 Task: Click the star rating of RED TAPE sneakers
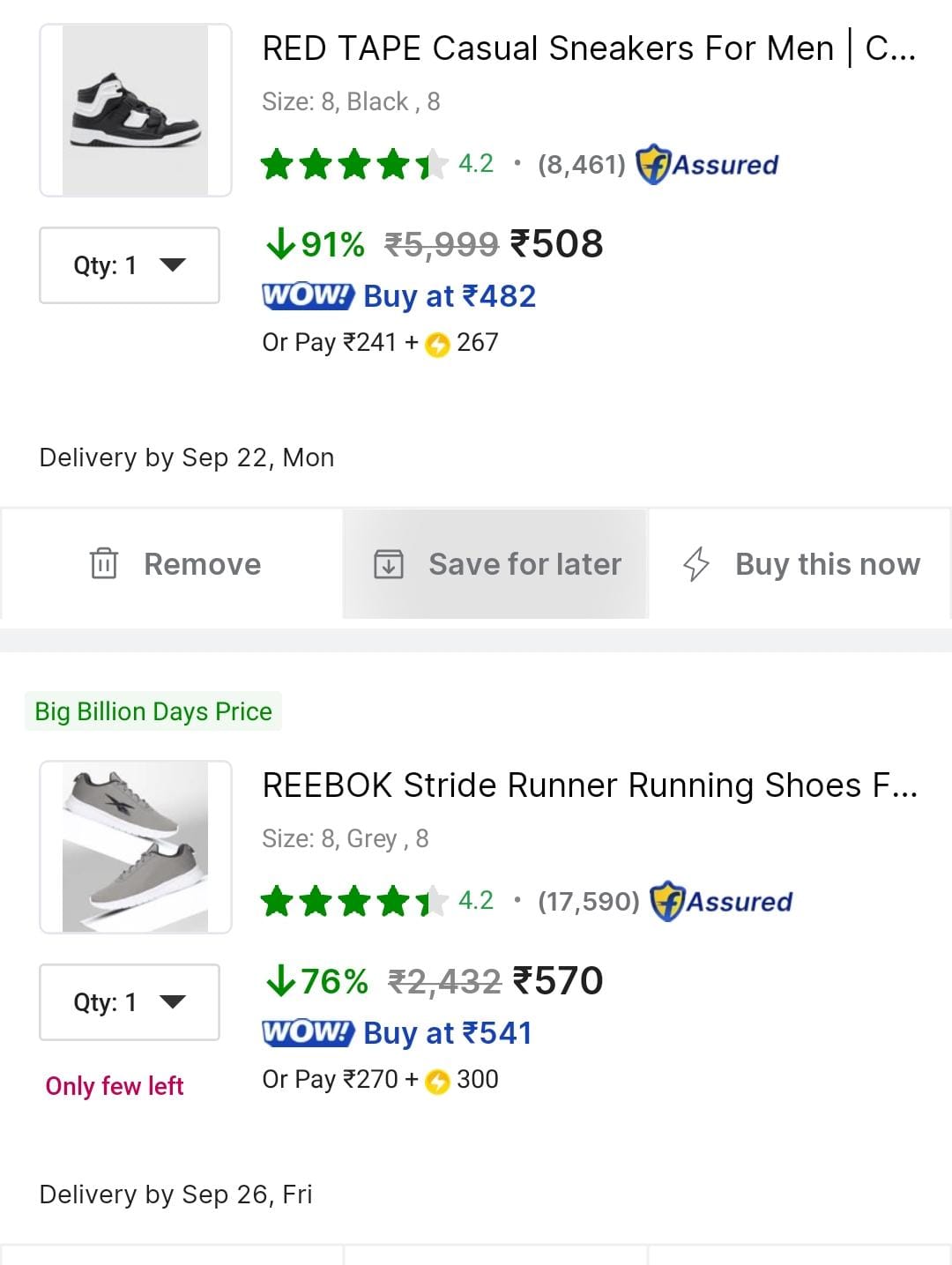click(354, 164)
